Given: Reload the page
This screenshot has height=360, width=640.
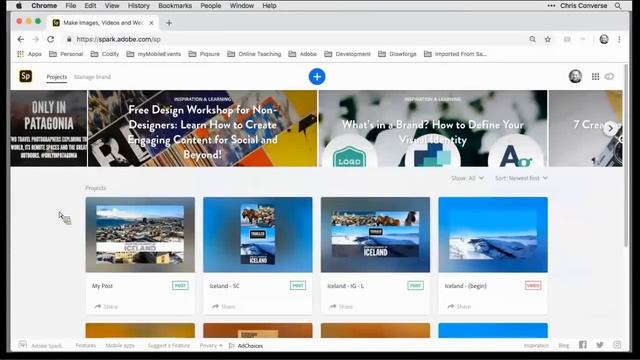Looking at the screenshot, I should (51, 39).
